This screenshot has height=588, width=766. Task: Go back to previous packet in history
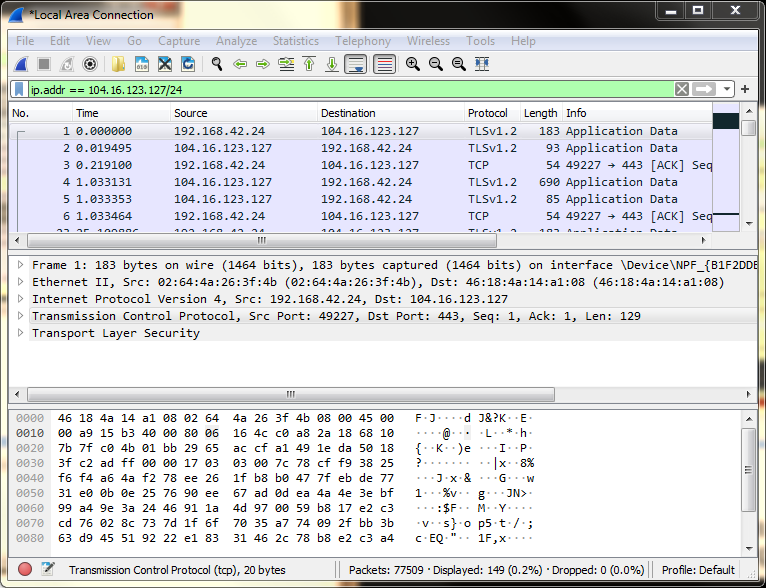[240, 64]
